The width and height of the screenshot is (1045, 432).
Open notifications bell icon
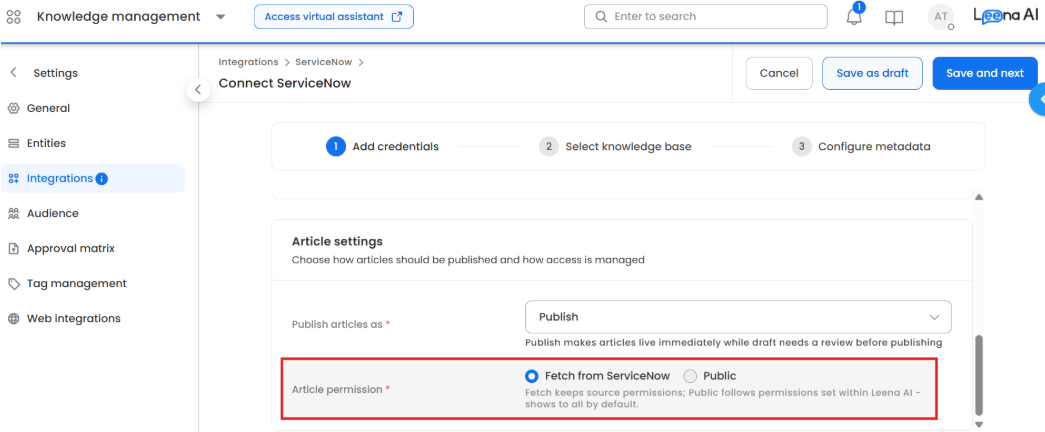(x=854, y=17)
